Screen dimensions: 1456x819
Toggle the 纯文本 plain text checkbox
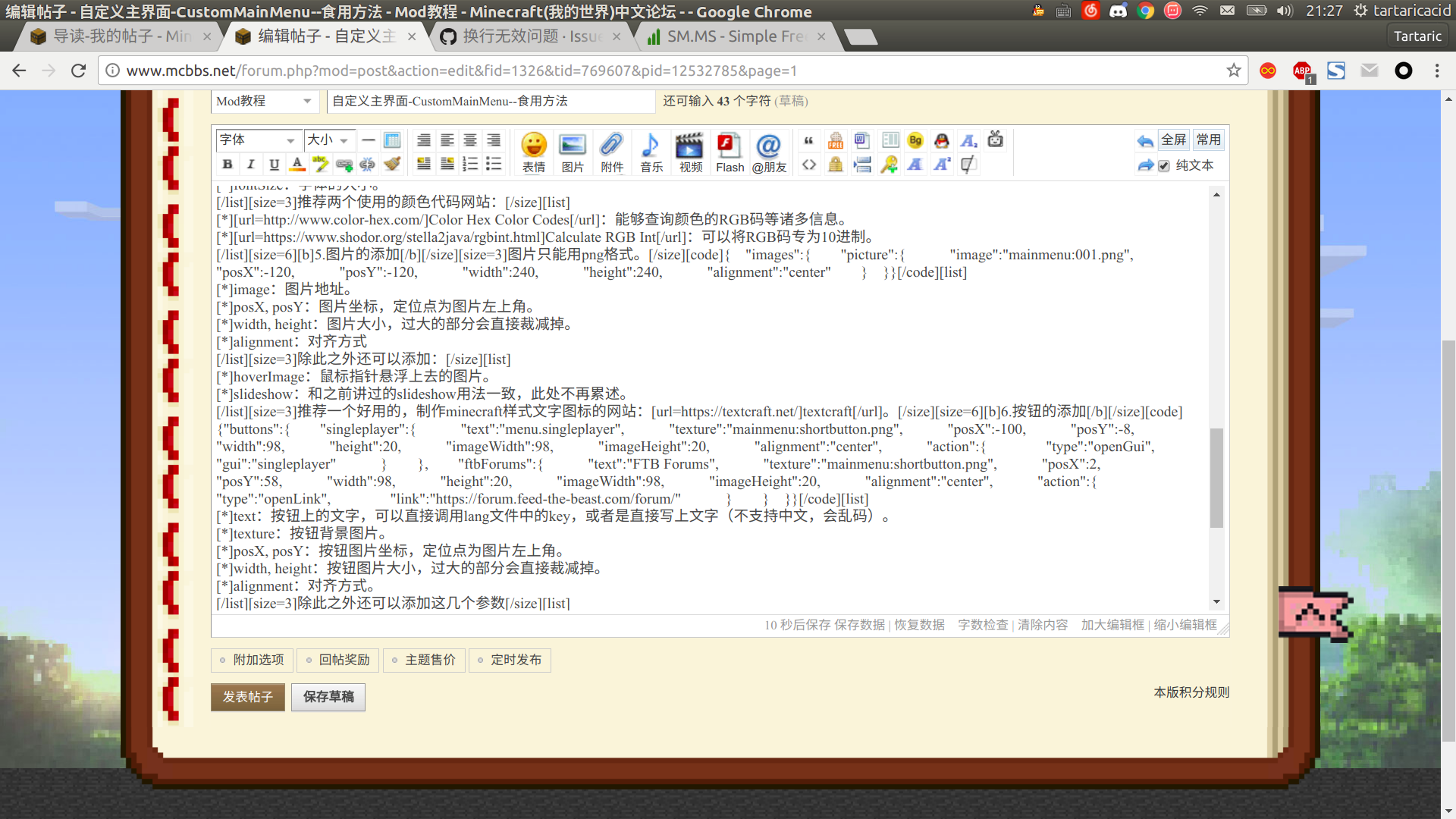click(1164, 165)
